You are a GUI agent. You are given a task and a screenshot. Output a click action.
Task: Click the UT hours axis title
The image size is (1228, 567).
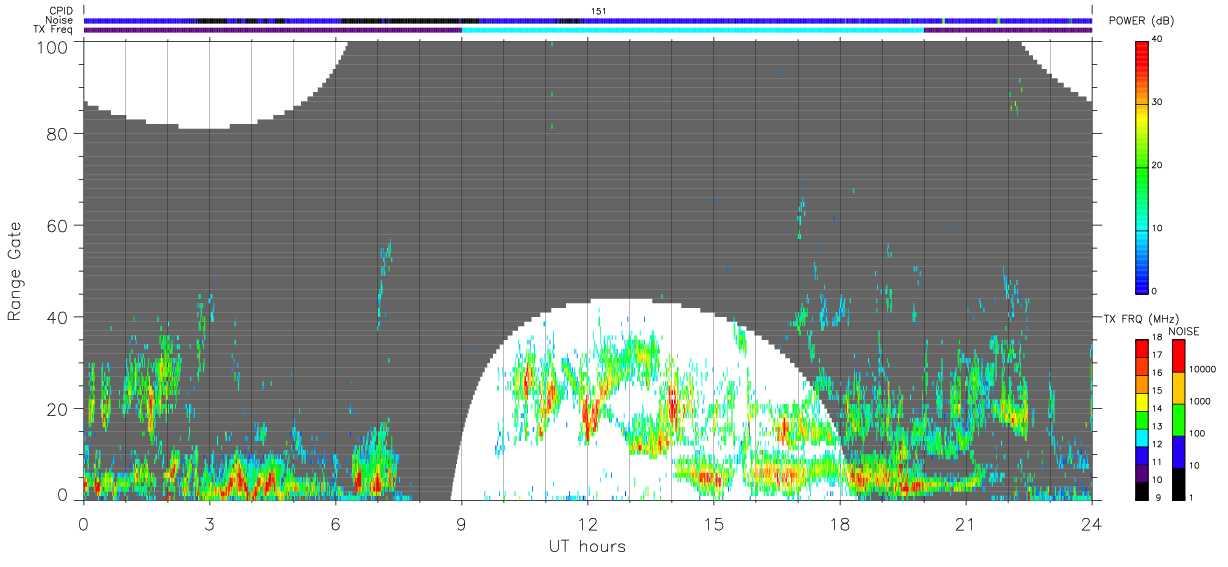coord(587,547)
